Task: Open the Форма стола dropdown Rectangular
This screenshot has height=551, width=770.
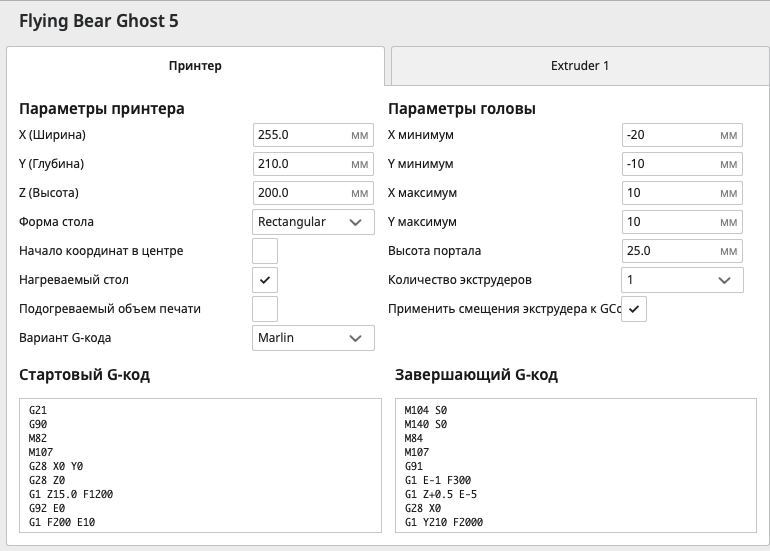Action: tap(313, 222)
